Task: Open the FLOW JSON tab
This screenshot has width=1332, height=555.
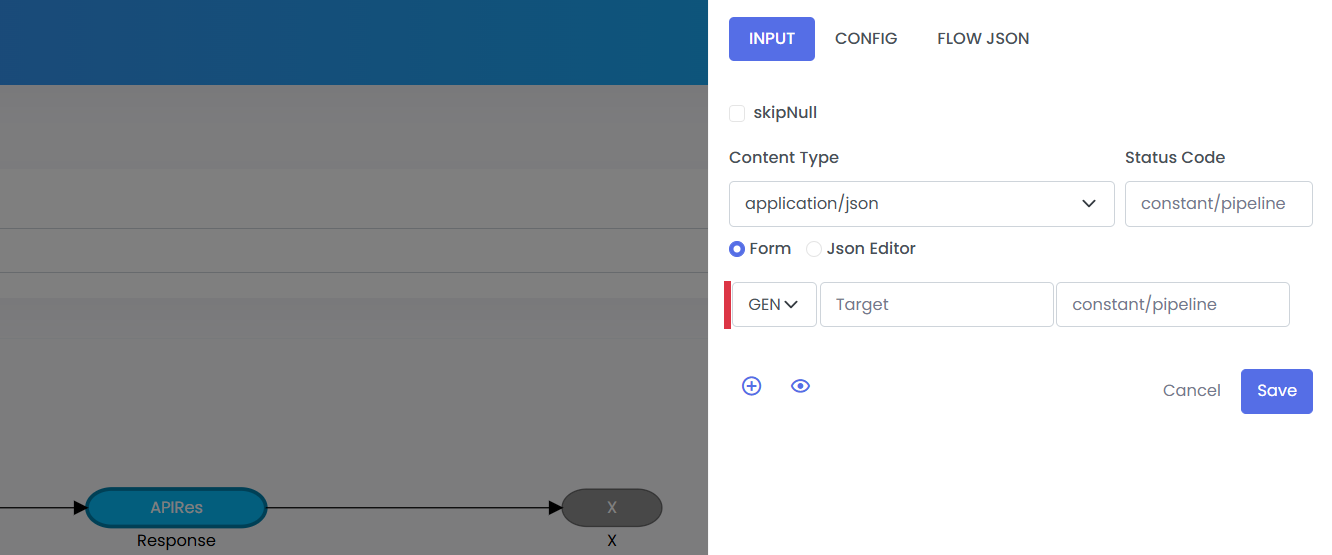Action: [982, 39]
